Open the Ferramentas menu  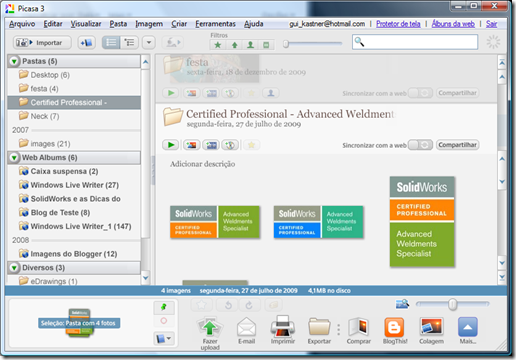click(x=215, y=24)
